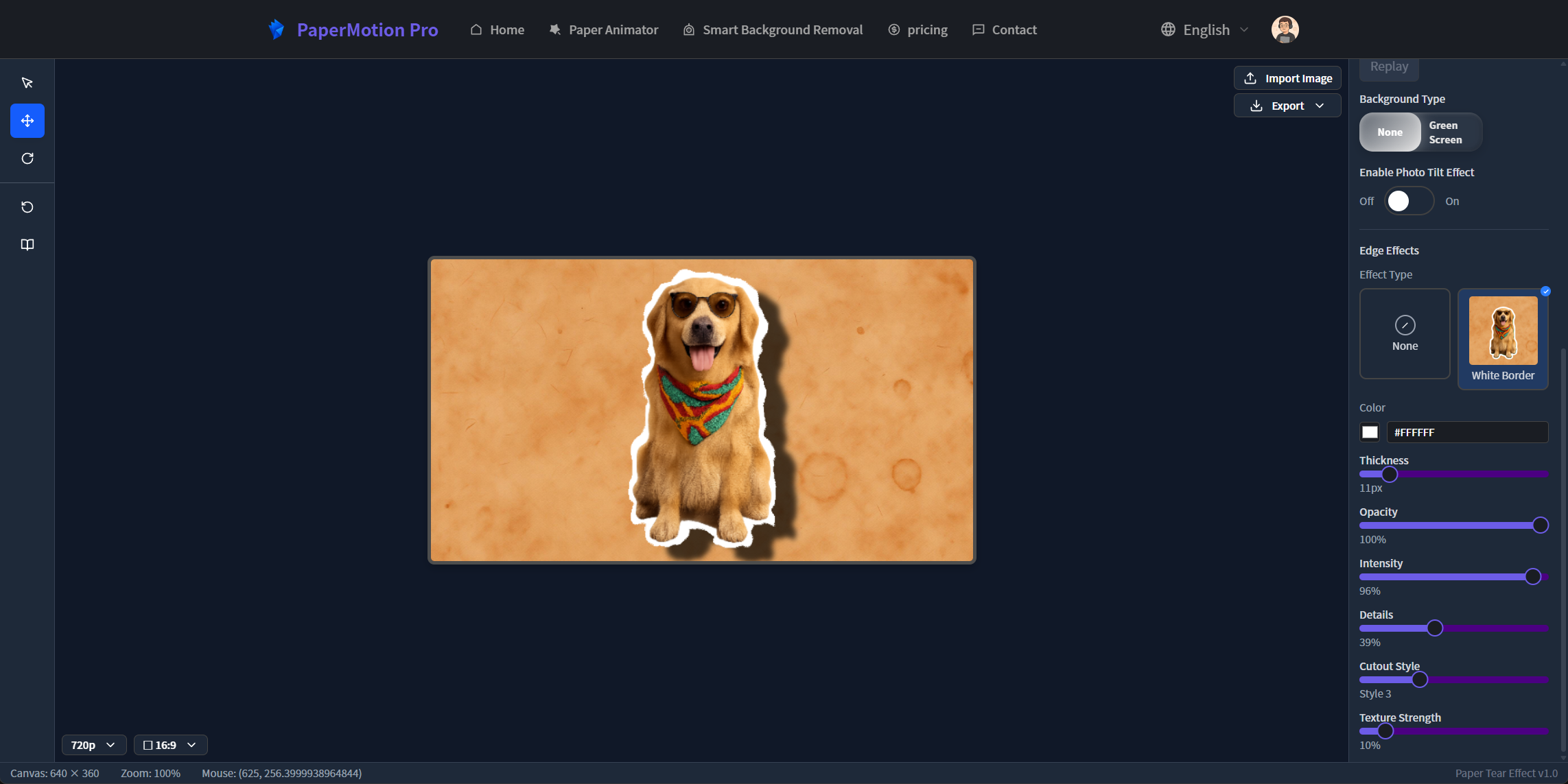Set Background Type to None
Viewport: 1568px width, 784px height.
[x=1390, y=132]
